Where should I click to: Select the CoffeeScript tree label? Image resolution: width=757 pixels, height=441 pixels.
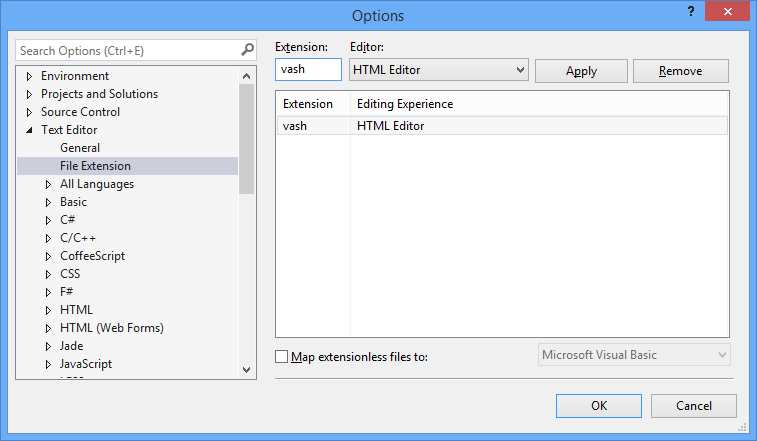(x=92, y=256)
